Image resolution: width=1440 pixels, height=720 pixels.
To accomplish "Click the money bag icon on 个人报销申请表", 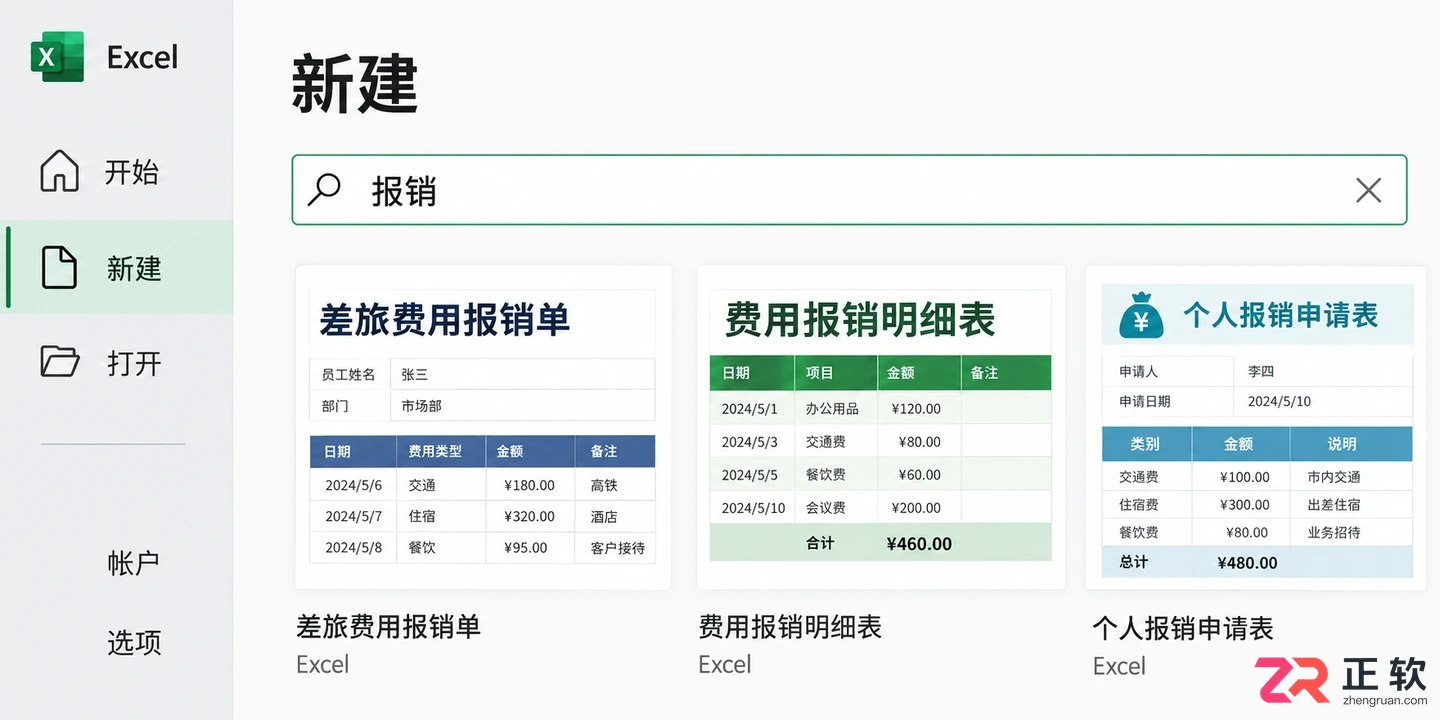I will (1141, 315).
